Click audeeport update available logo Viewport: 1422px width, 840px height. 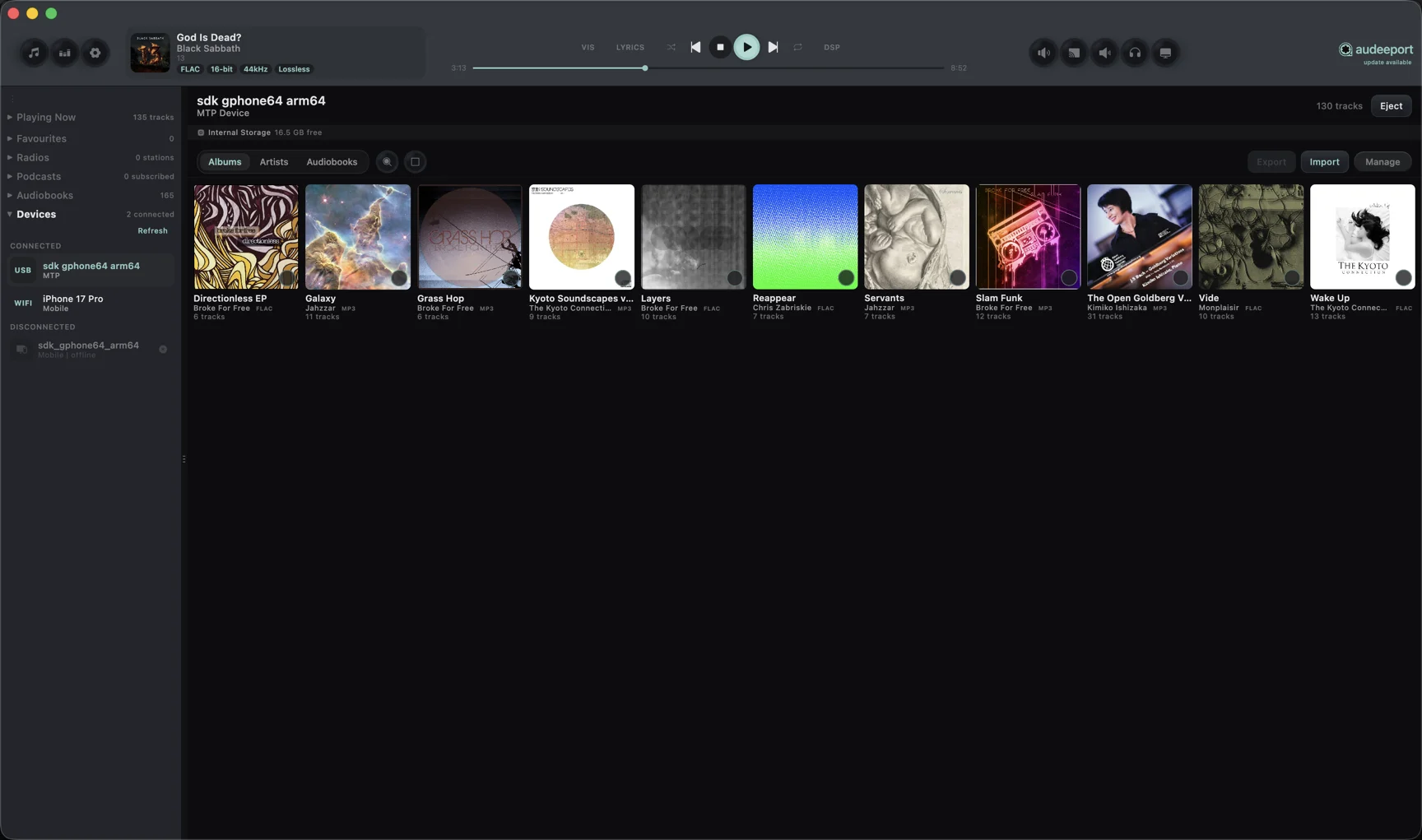(x=1376, y=53)
